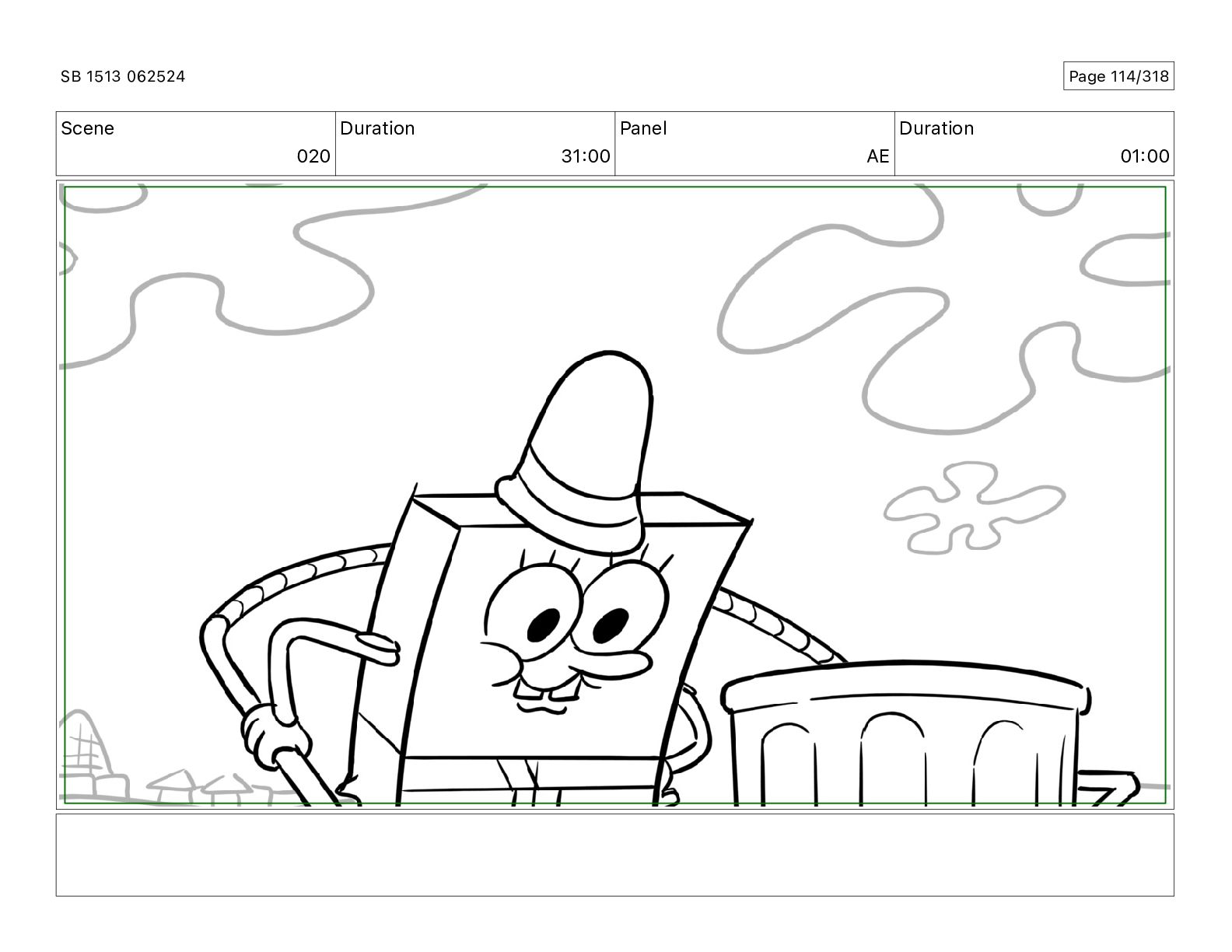1232x952 pixels.
Task: Click the 'Scene' header label
Action: tap(87, 128)
